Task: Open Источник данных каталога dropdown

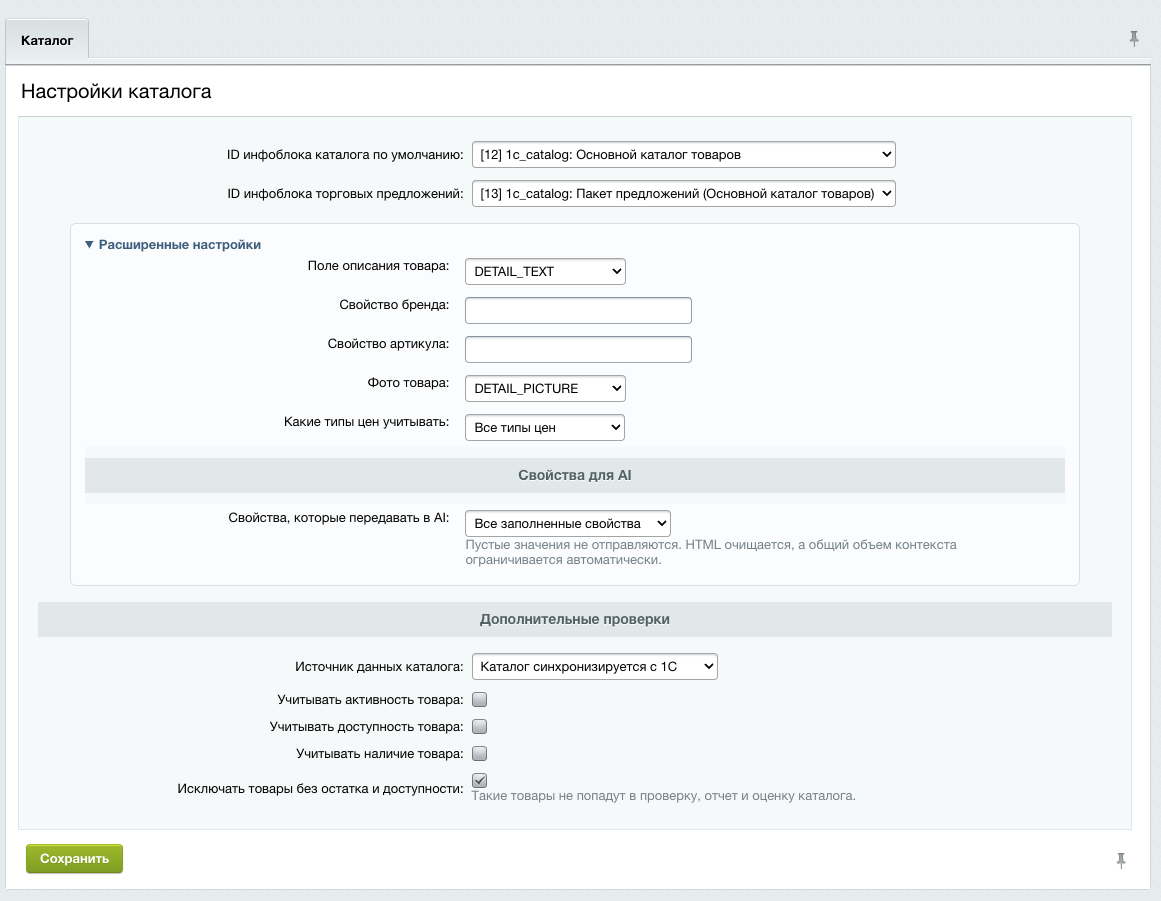Action: coord(595,666)
